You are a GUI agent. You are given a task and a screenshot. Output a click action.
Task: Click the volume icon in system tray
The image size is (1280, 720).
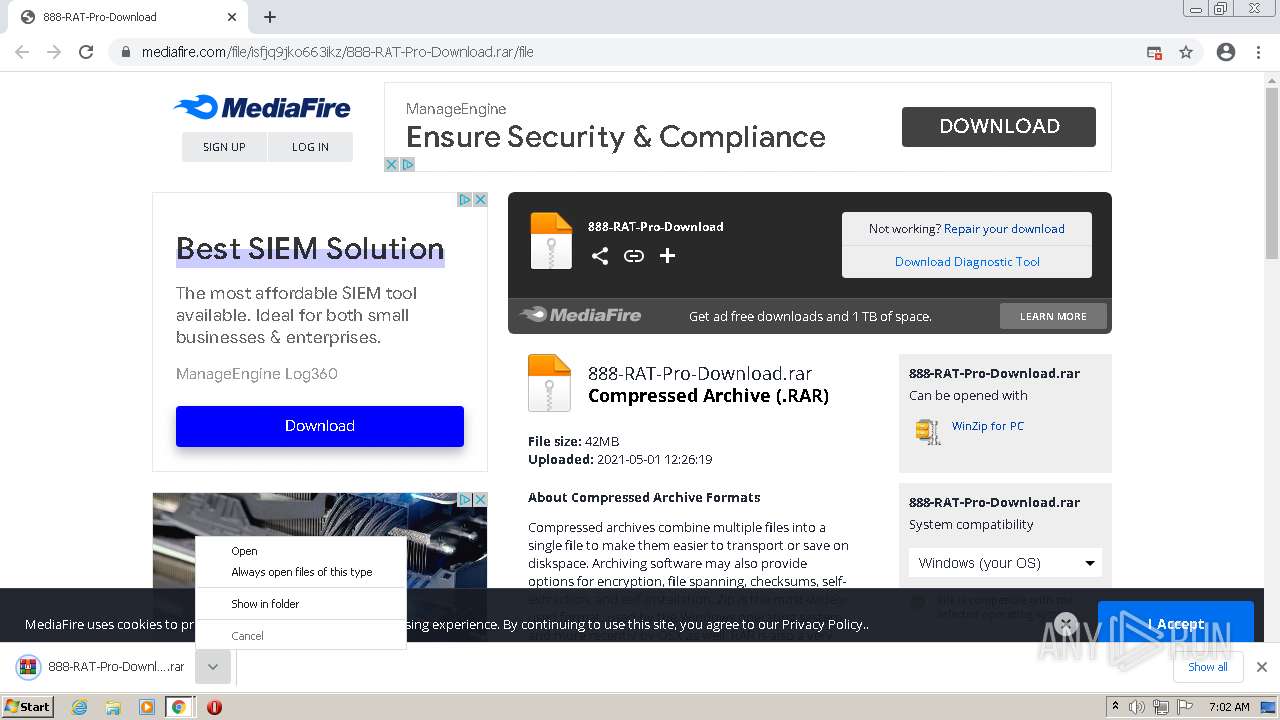click(1137, 707)
